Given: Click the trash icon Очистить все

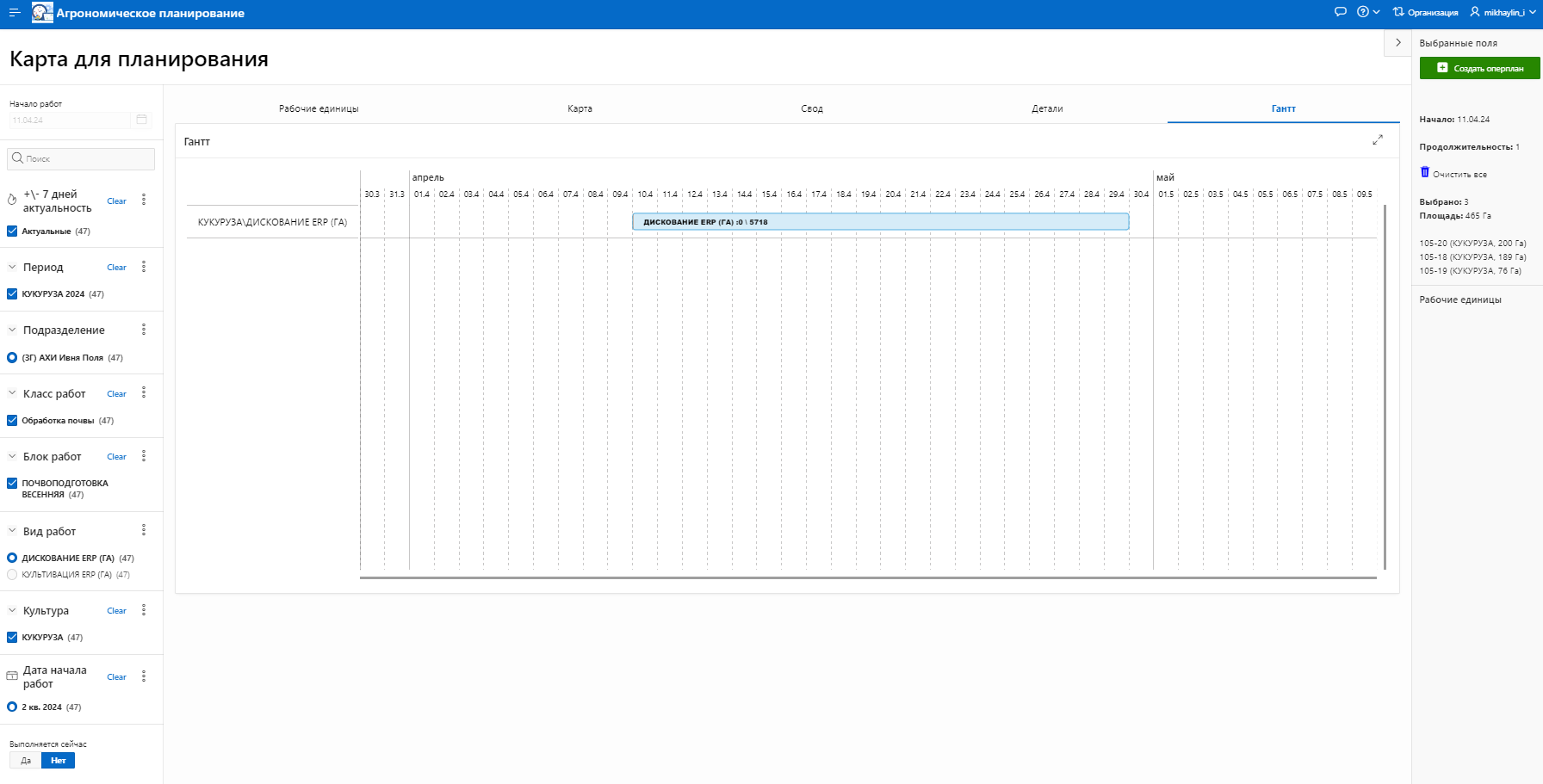Looking at the screenshot, I should pos(1425,173).
